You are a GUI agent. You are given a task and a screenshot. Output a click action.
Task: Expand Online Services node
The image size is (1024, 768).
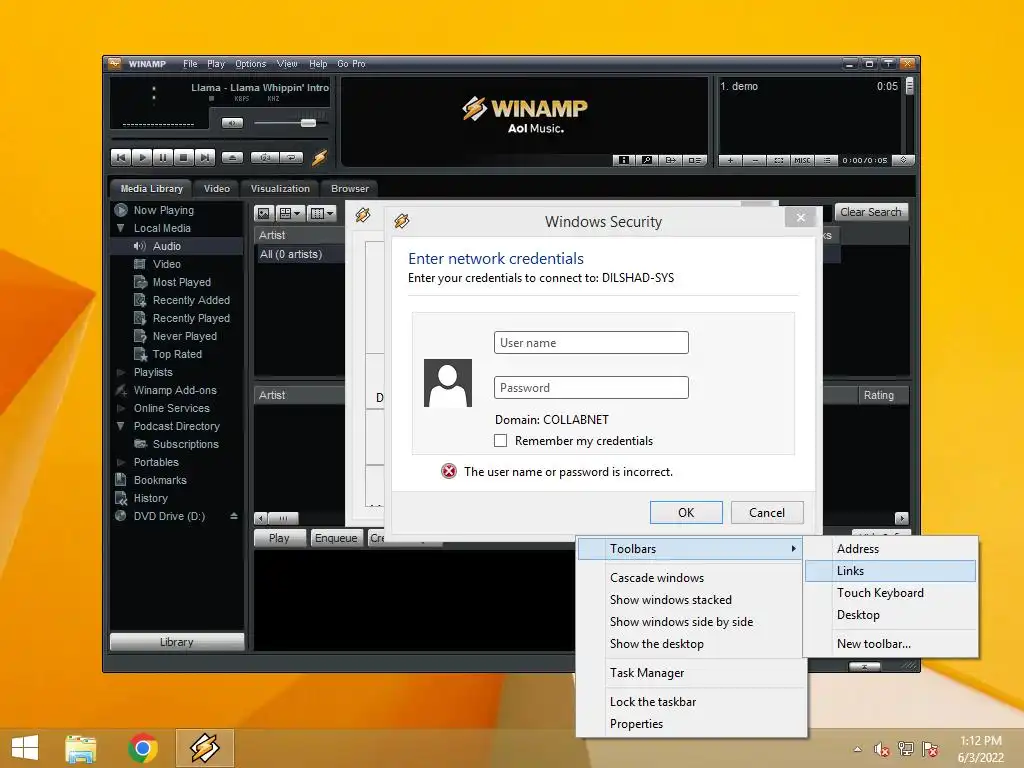[x=120, y=408]
